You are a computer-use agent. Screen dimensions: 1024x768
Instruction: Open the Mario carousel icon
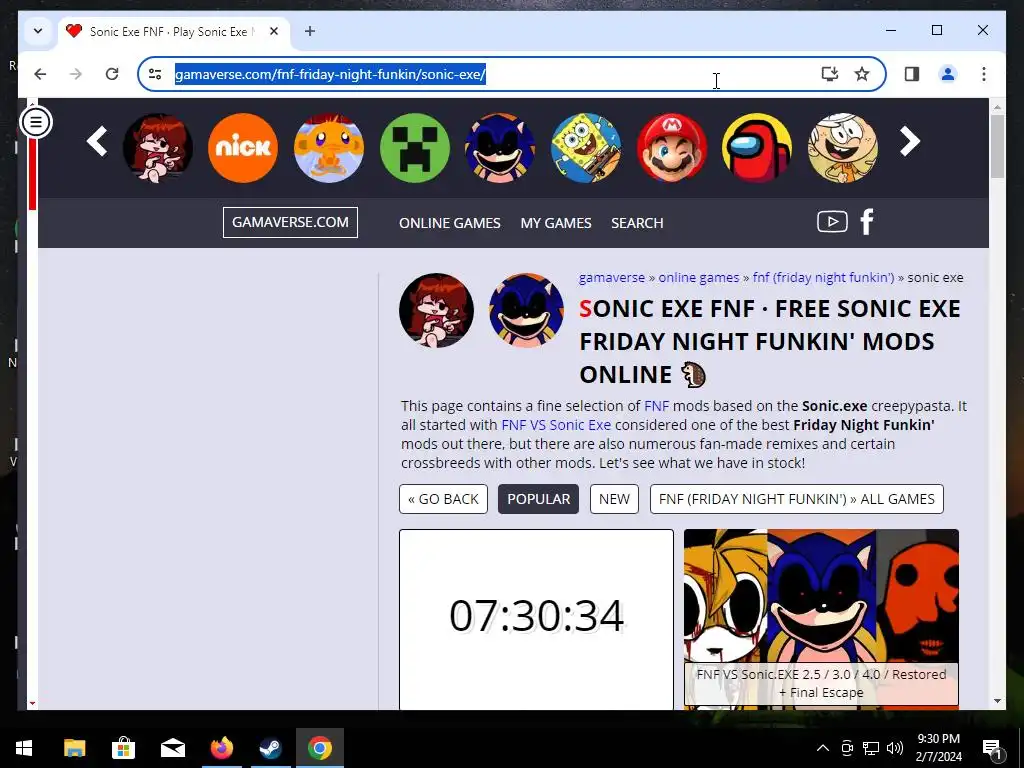click(671, 148)
